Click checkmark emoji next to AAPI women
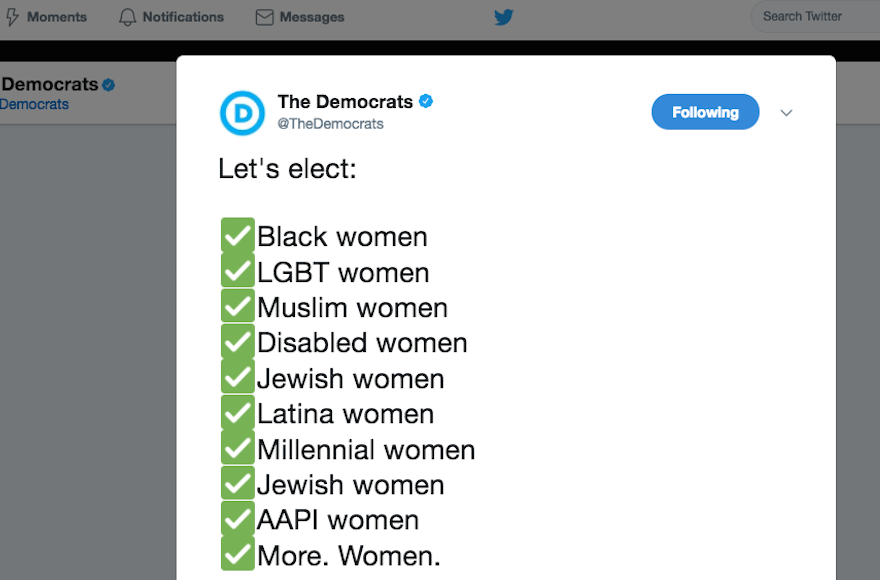 coord(238,518)
